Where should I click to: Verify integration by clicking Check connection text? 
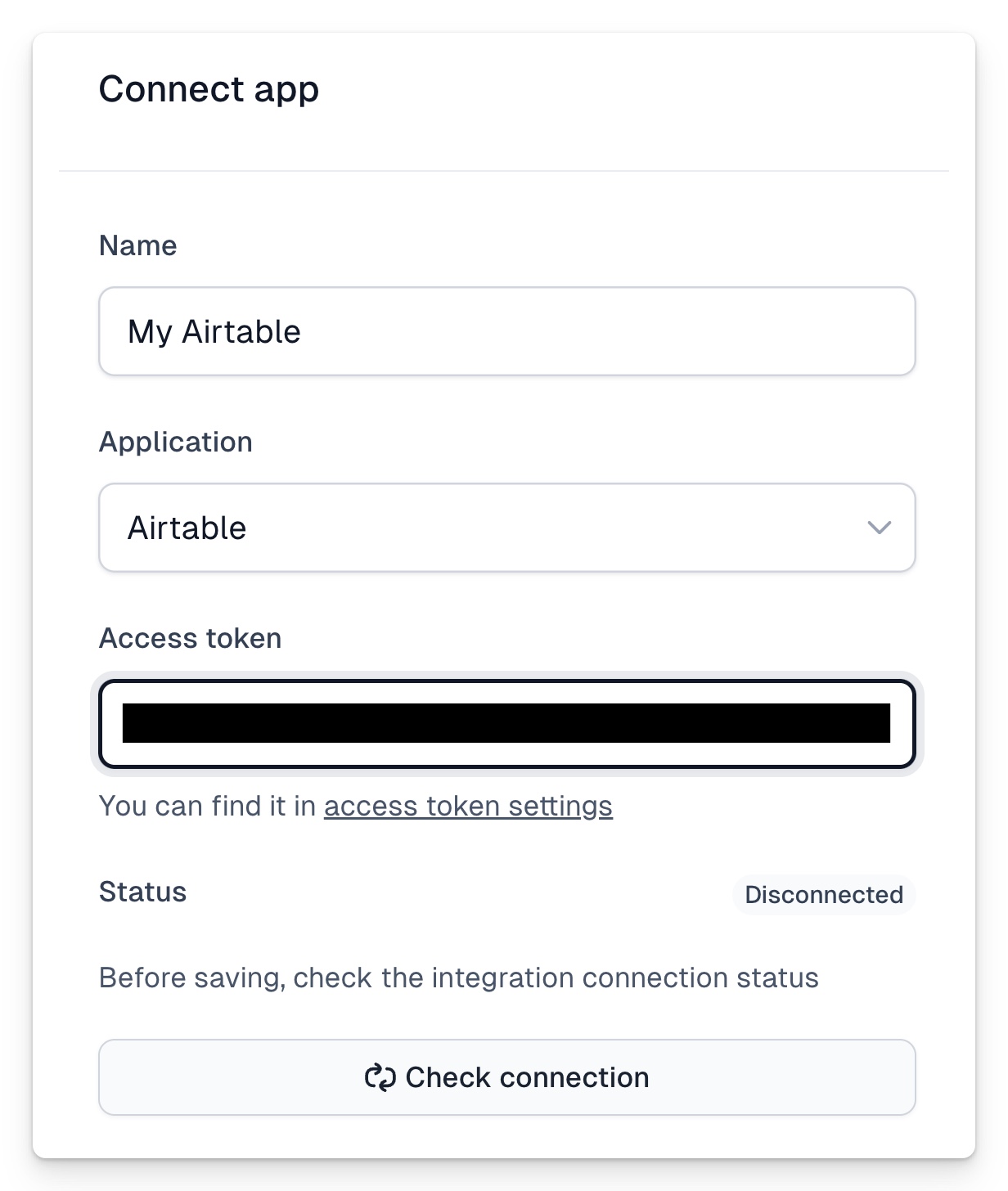click(527, 1077)
